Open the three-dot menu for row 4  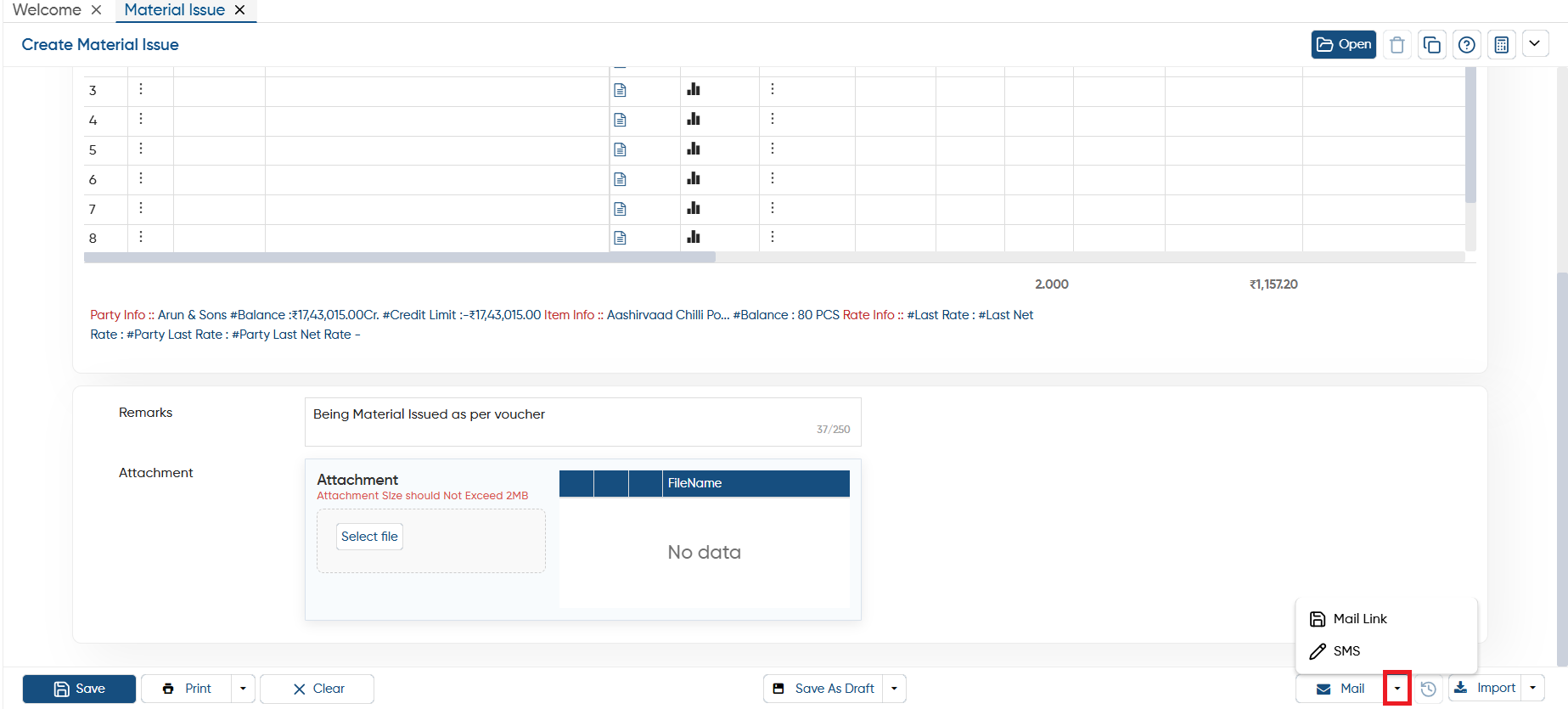click(141, 119)
